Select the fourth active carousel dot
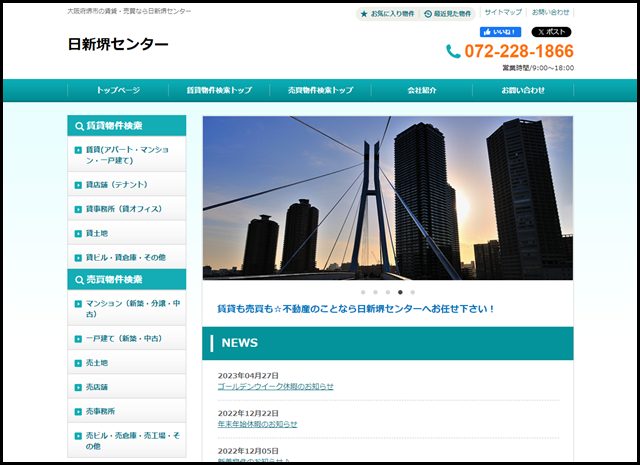 (x=400, y=292)
